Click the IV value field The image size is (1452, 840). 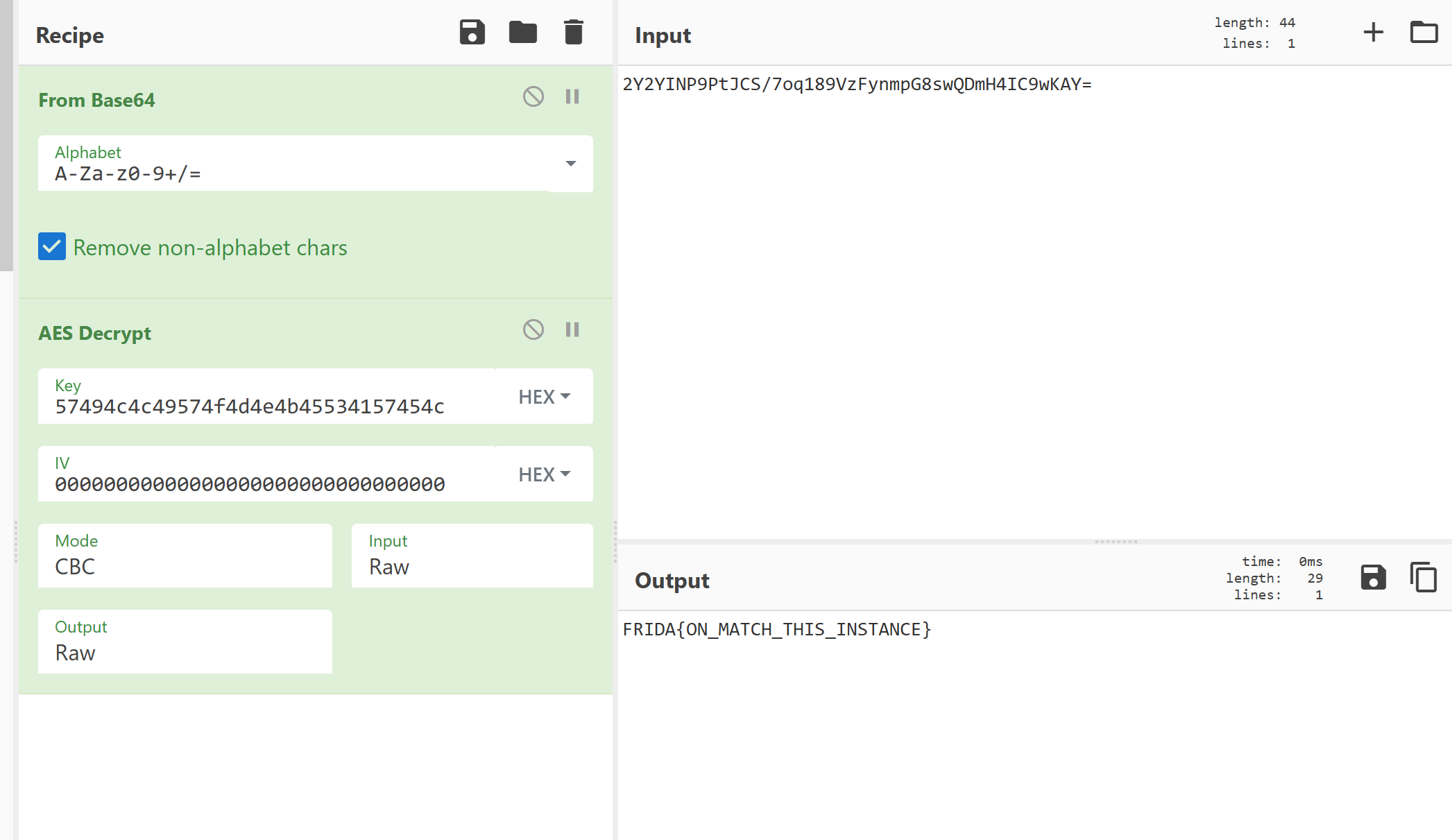267,483
